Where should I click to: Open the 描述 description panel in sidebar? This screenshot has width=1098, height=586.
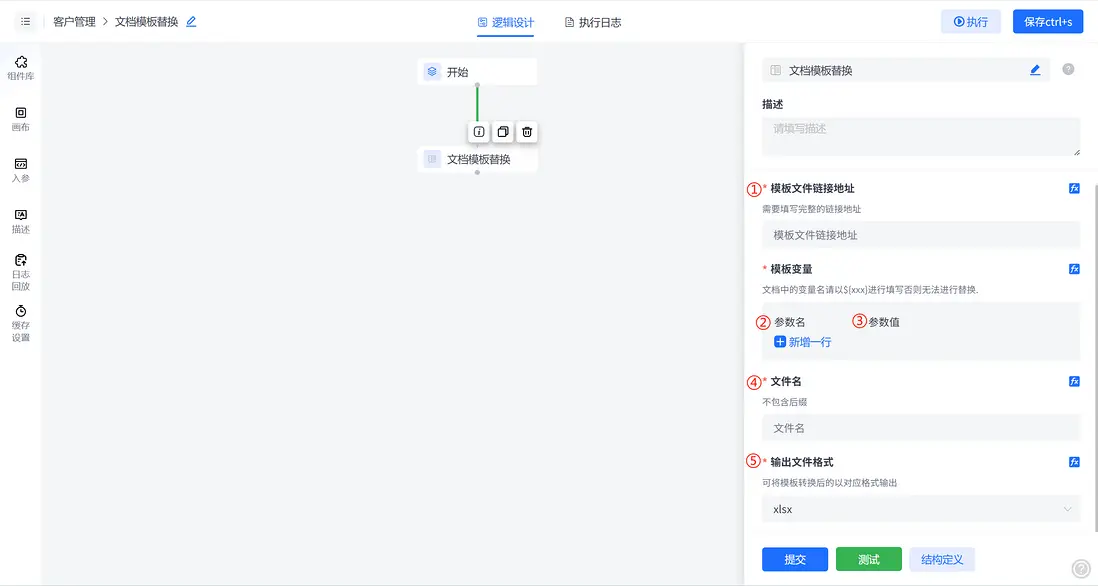pyautogui.click(x=21, y=222)
